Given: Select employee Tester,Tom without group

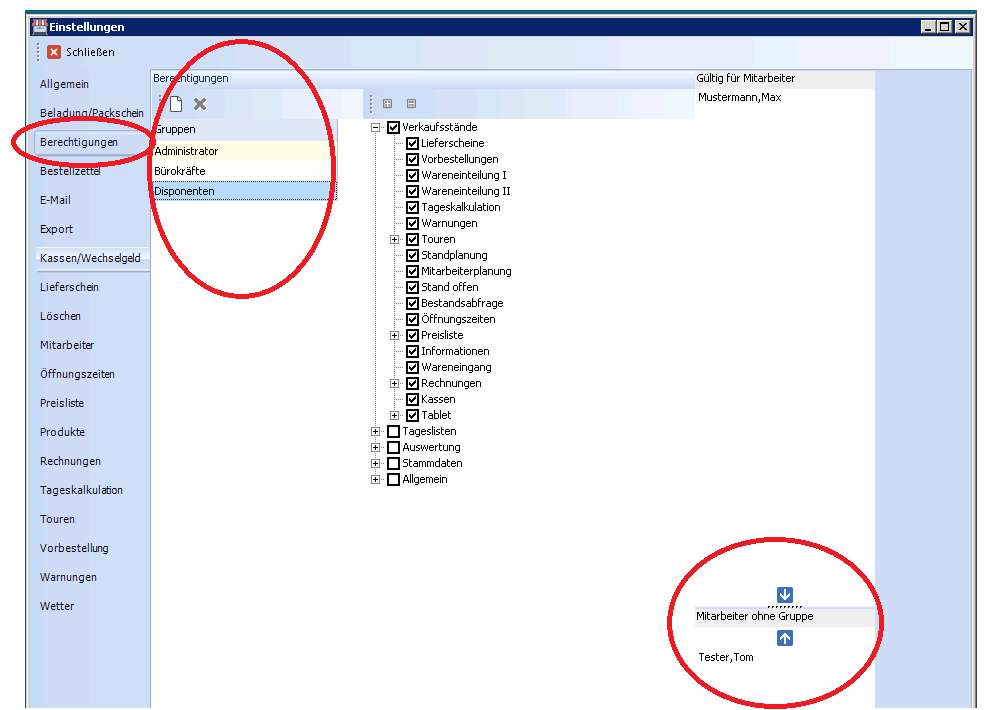Looking at the screenshot, I should 725,657.
